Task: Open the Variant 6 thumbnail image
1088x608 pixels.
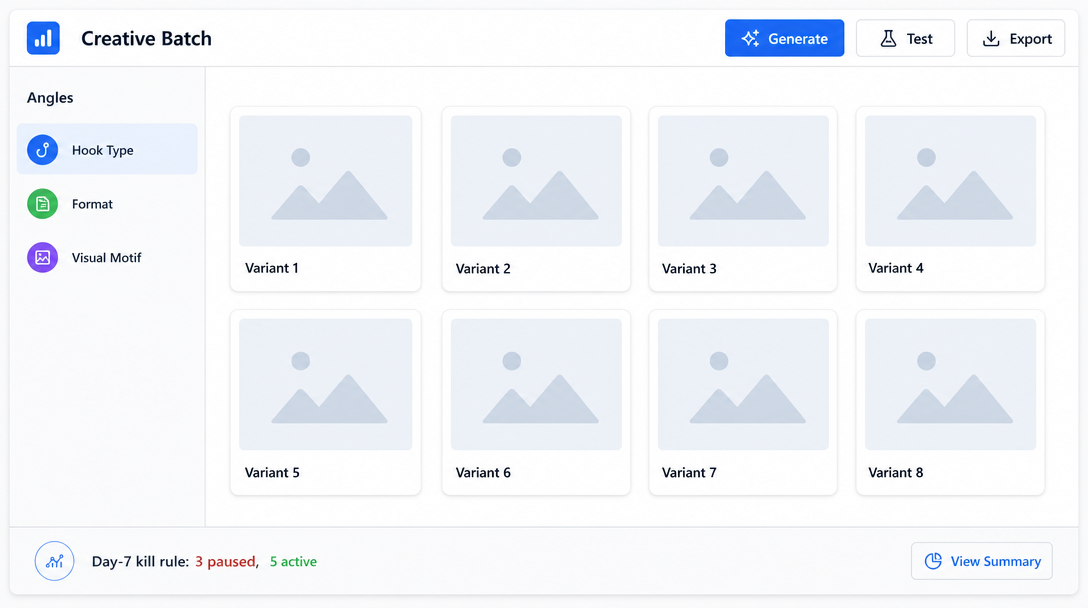Action: tap(536, 385)
